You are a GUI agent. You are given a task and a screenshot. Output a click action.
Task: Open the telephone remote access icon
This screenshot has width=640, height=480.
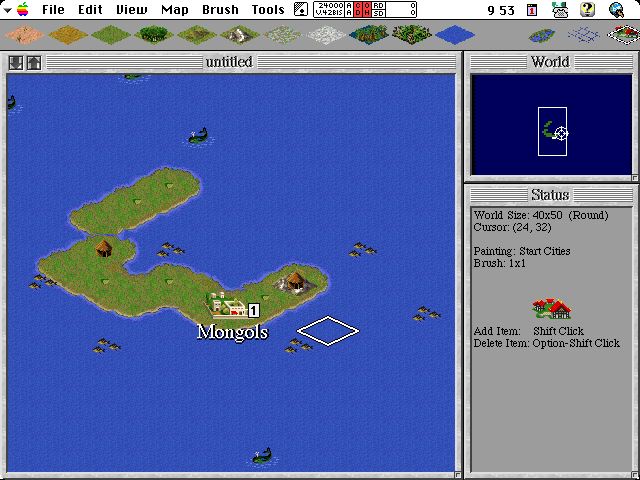point(560,9)
